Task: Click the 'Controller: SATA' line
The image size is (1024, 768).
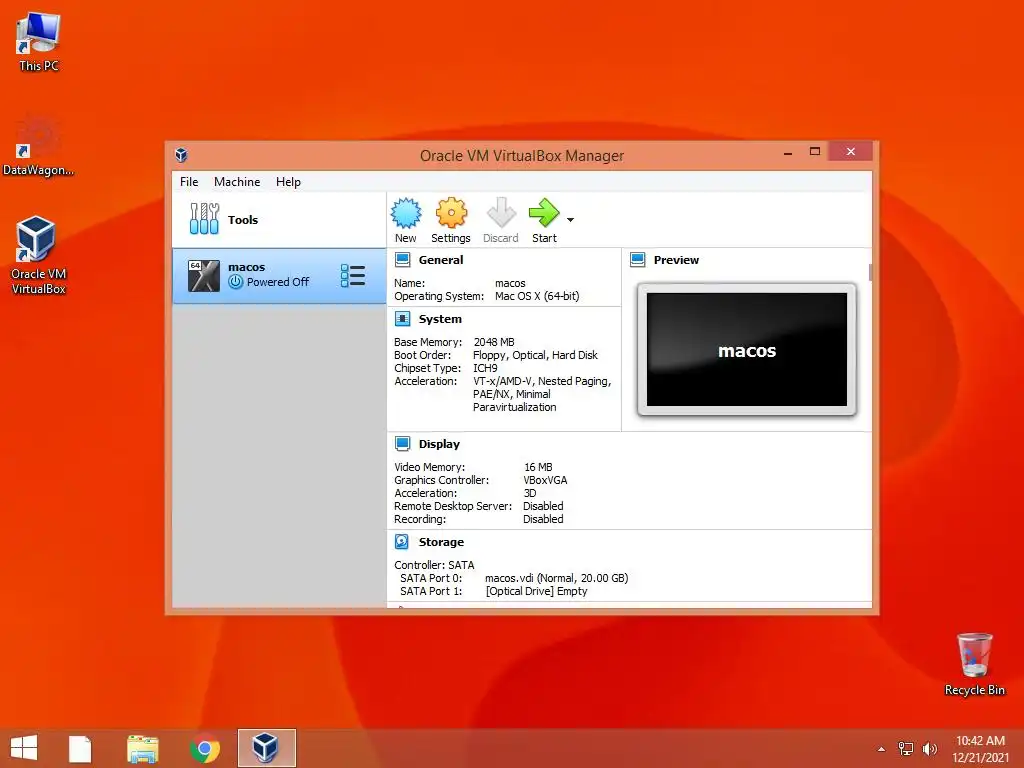Action: [x=434, y=565]
